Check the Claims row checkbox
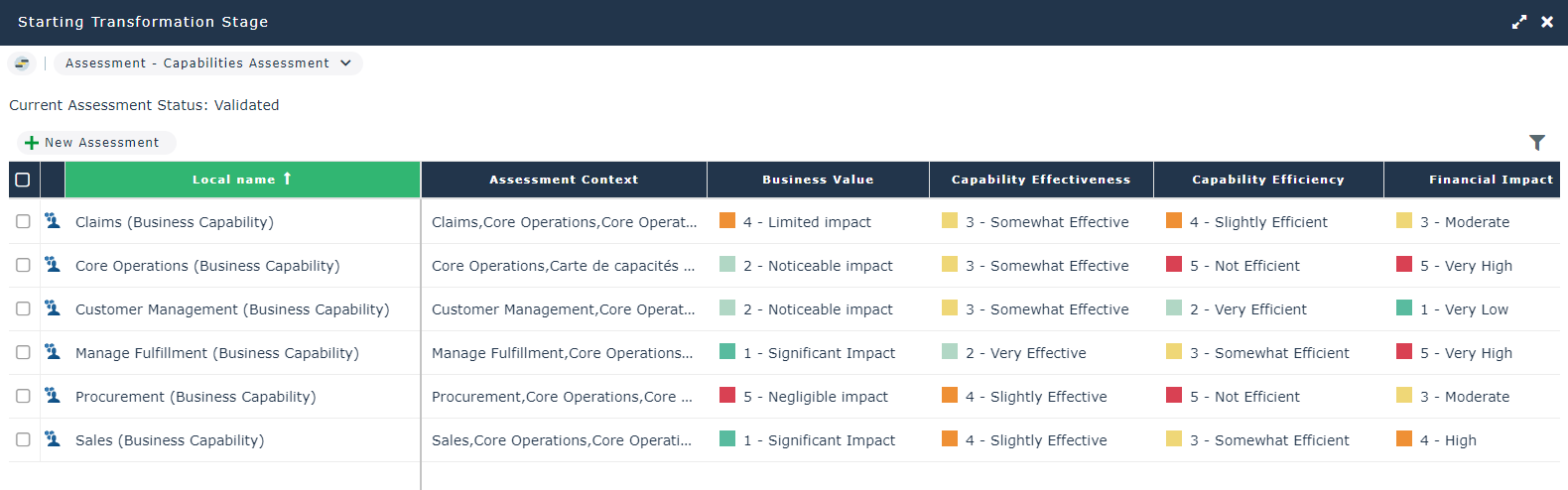 (23, 222)
